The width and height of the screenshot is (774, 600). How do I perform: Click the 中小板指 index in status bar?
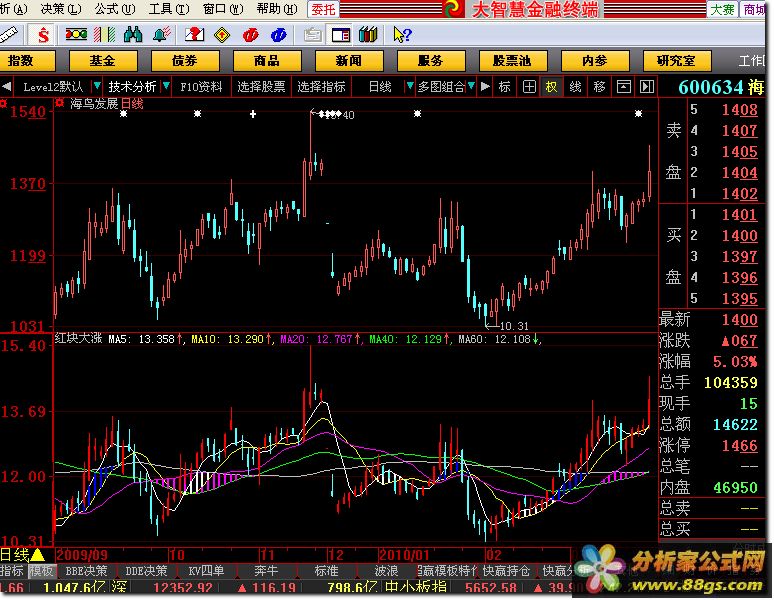click(x=416, y=587)
